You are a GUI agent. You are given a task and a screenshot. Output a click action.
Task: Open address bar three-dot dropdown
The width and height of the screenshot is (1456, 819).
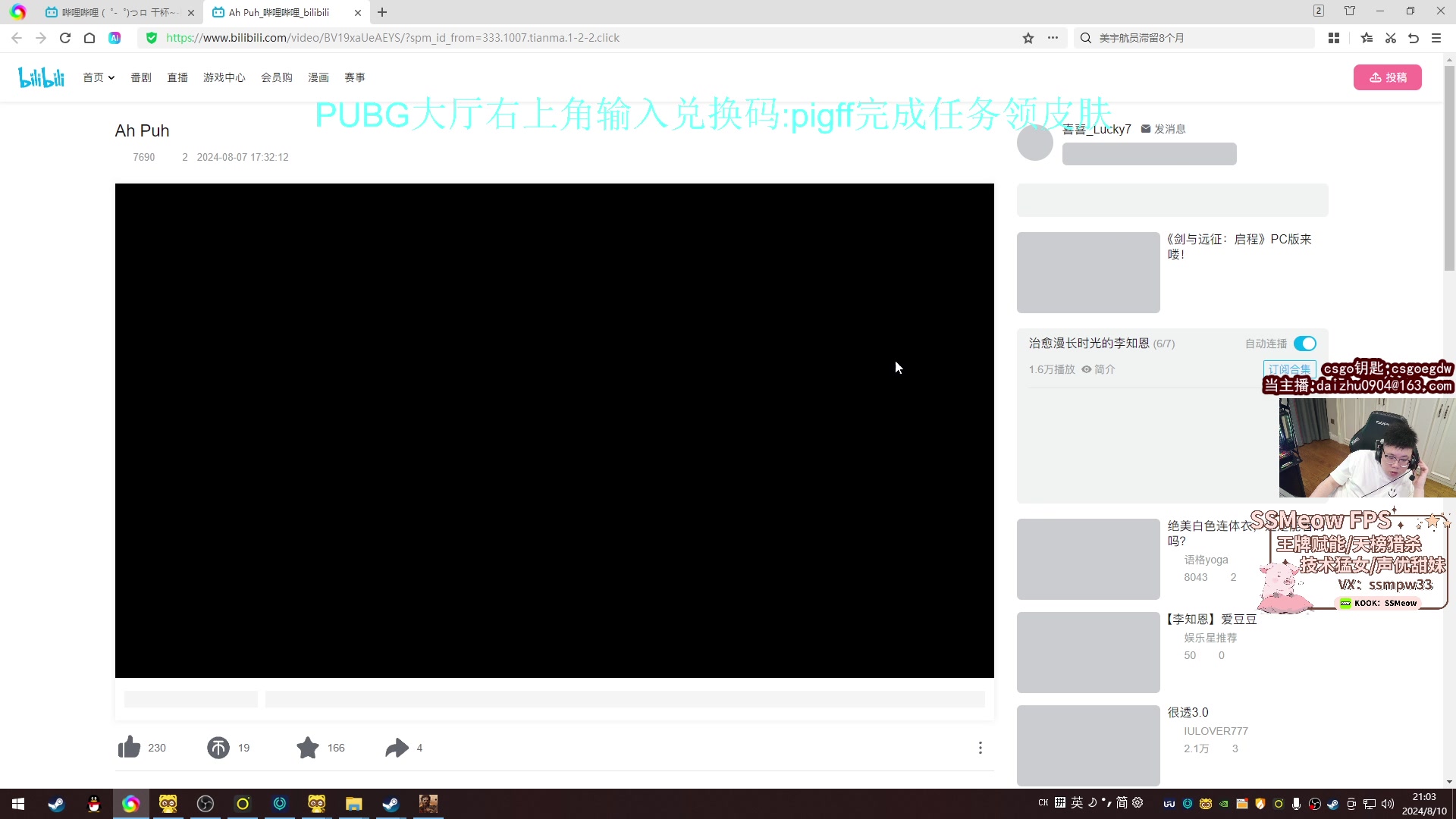click(1053, 38)
